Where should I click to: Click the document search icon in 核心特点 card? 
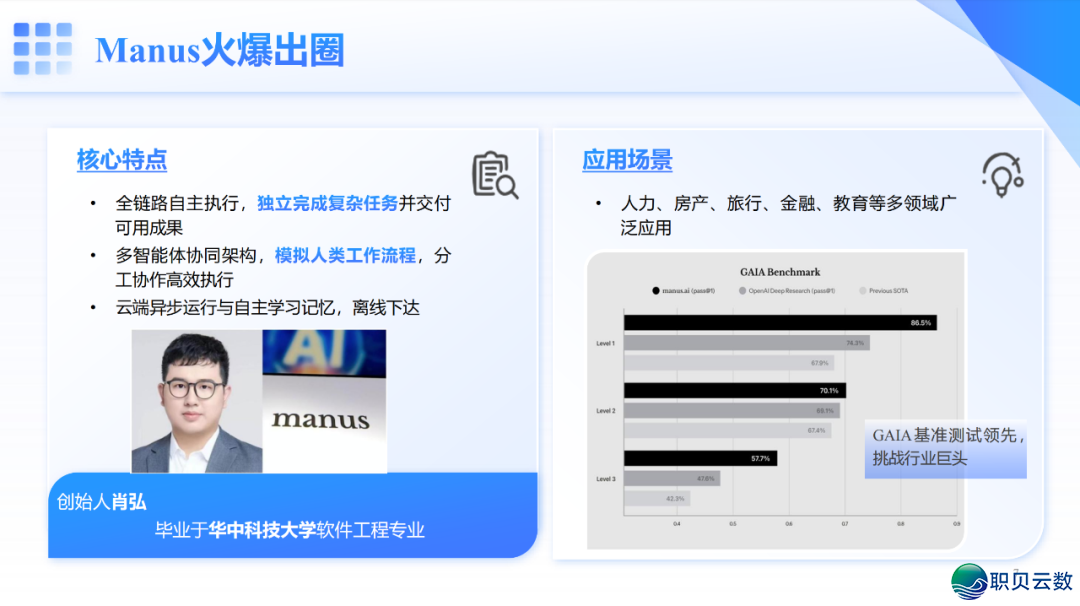click(494, 175)
